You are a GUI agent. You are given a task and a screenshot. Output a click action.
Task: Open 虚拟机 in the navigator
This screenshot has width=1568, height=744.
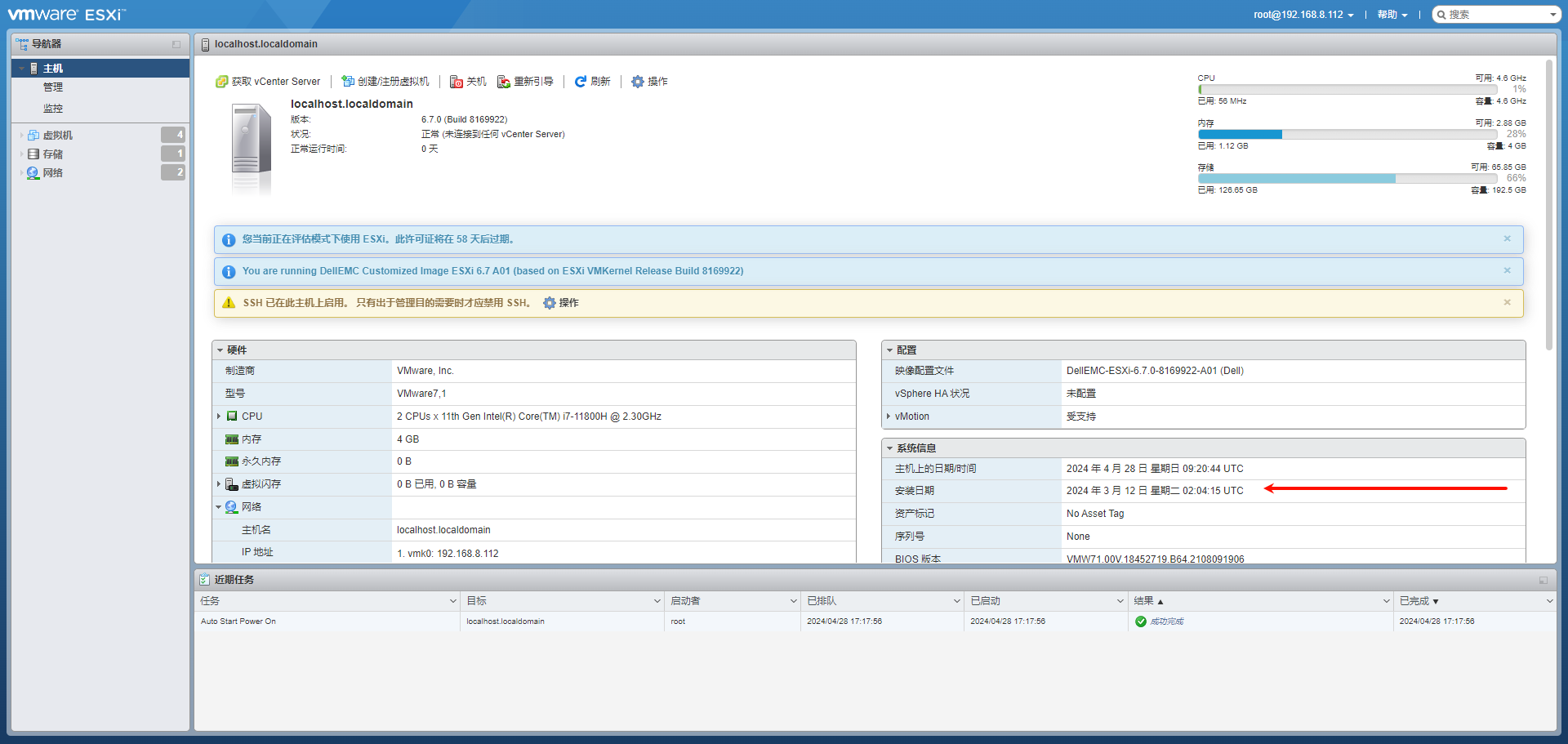pos(58,136)
